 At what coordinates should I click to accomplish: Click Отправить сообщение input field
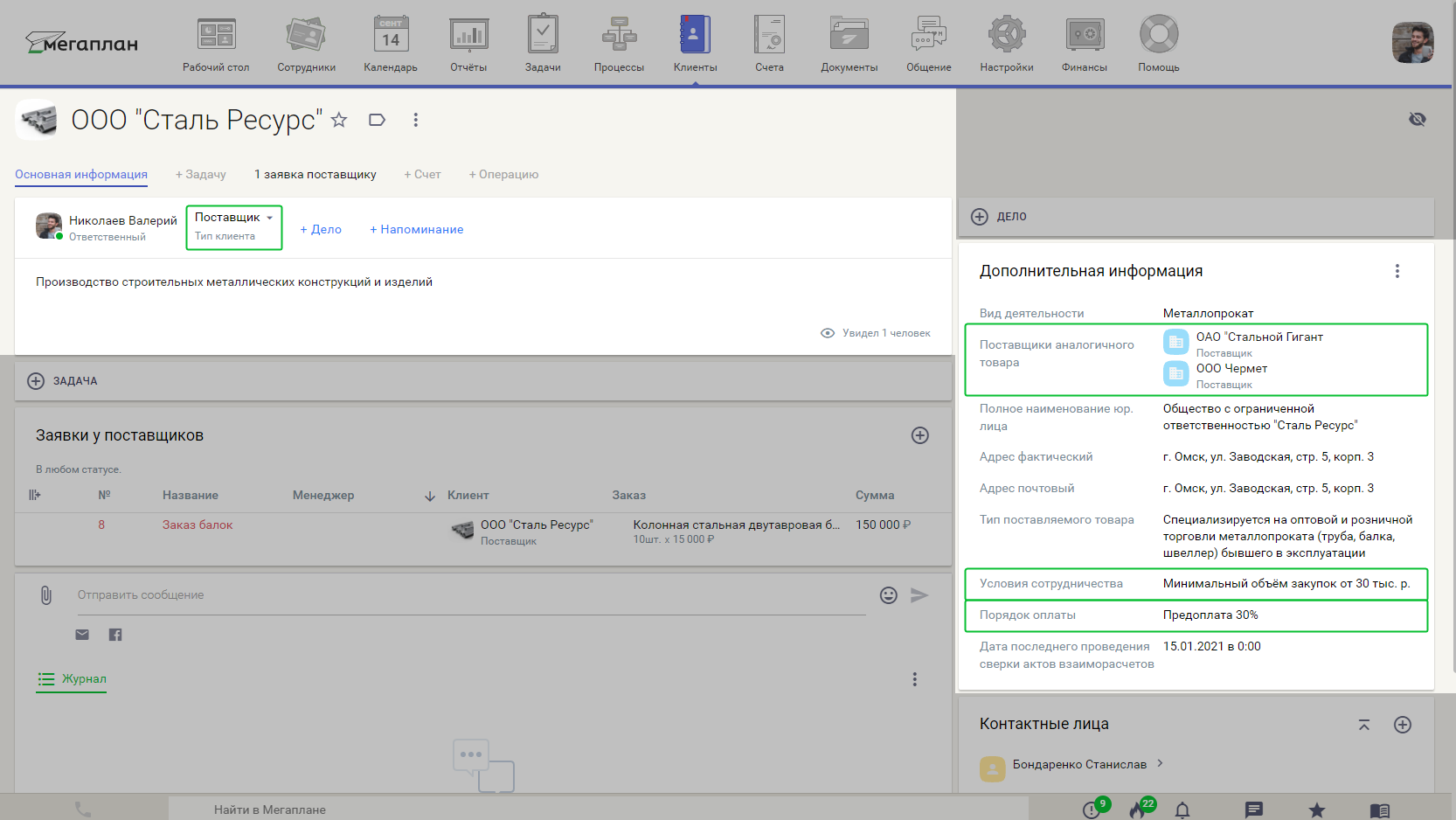coord(471,595)
